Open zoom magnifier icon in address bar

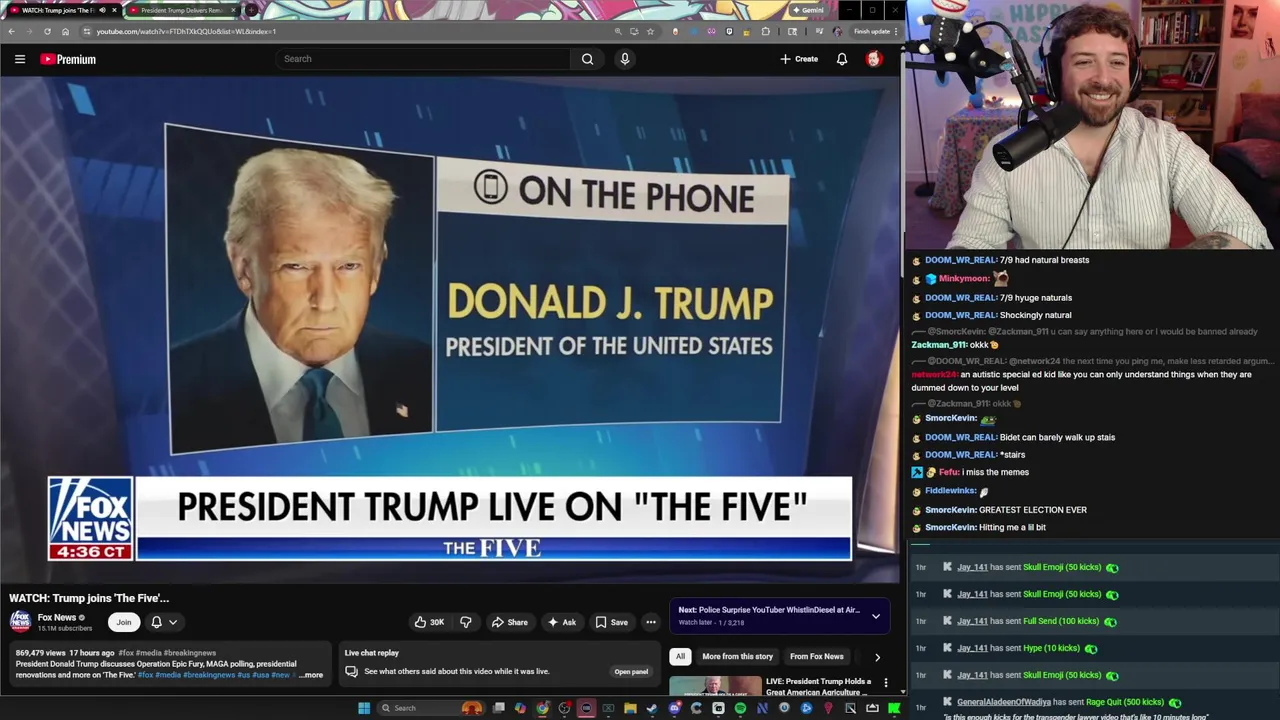(x=618, y=31)
